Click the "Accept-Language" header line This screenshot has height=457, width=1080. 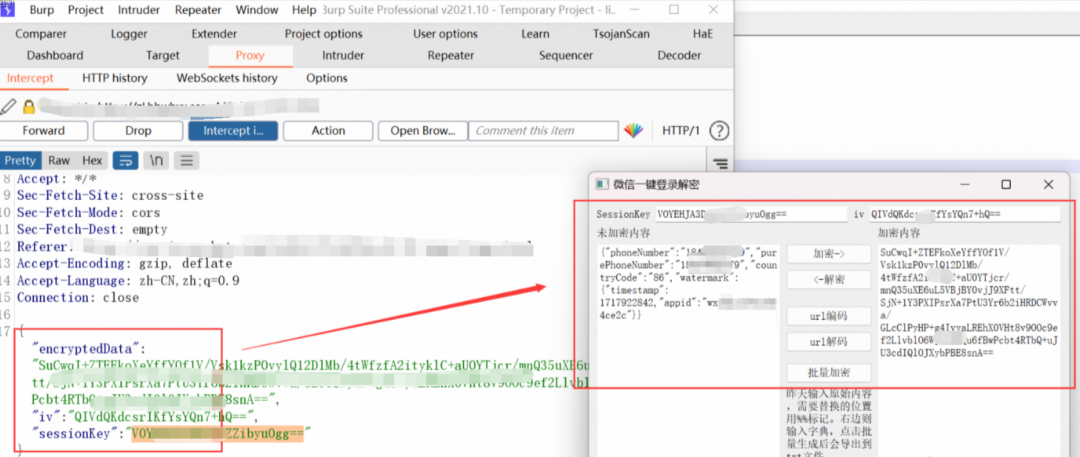click(128, 281)
